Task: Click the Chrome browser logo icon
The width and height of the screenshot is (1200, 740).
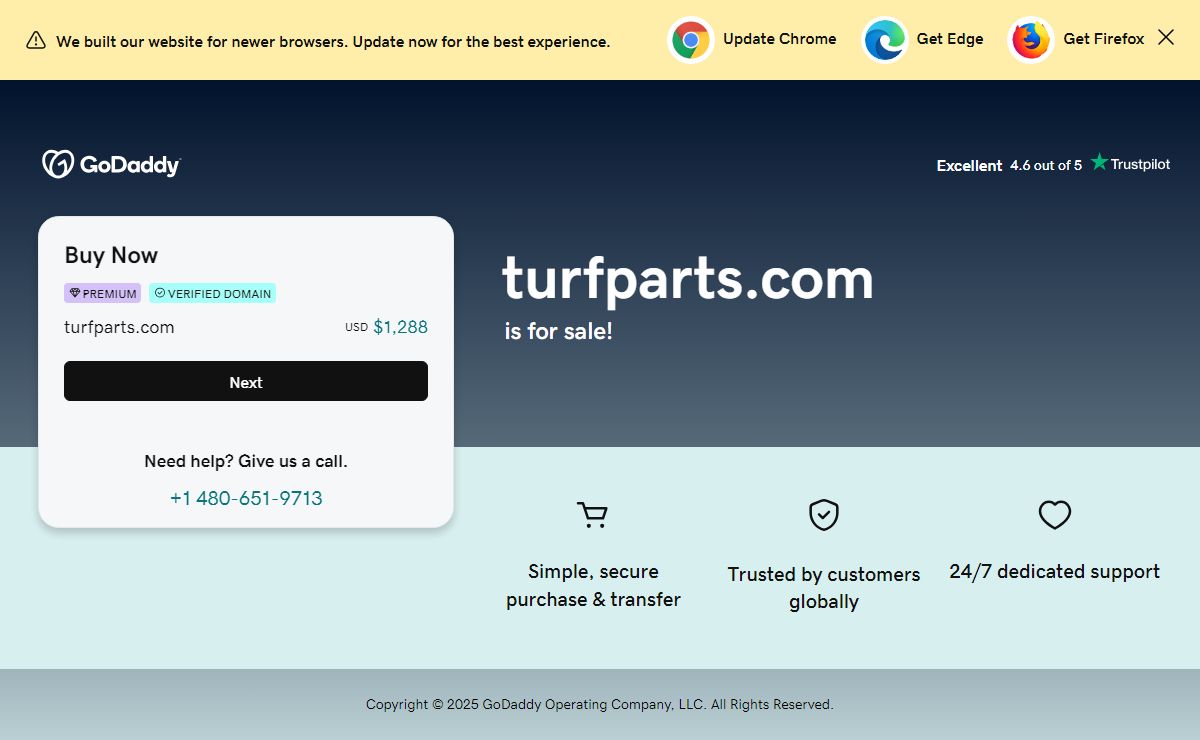Action: (x=691, y=40)
